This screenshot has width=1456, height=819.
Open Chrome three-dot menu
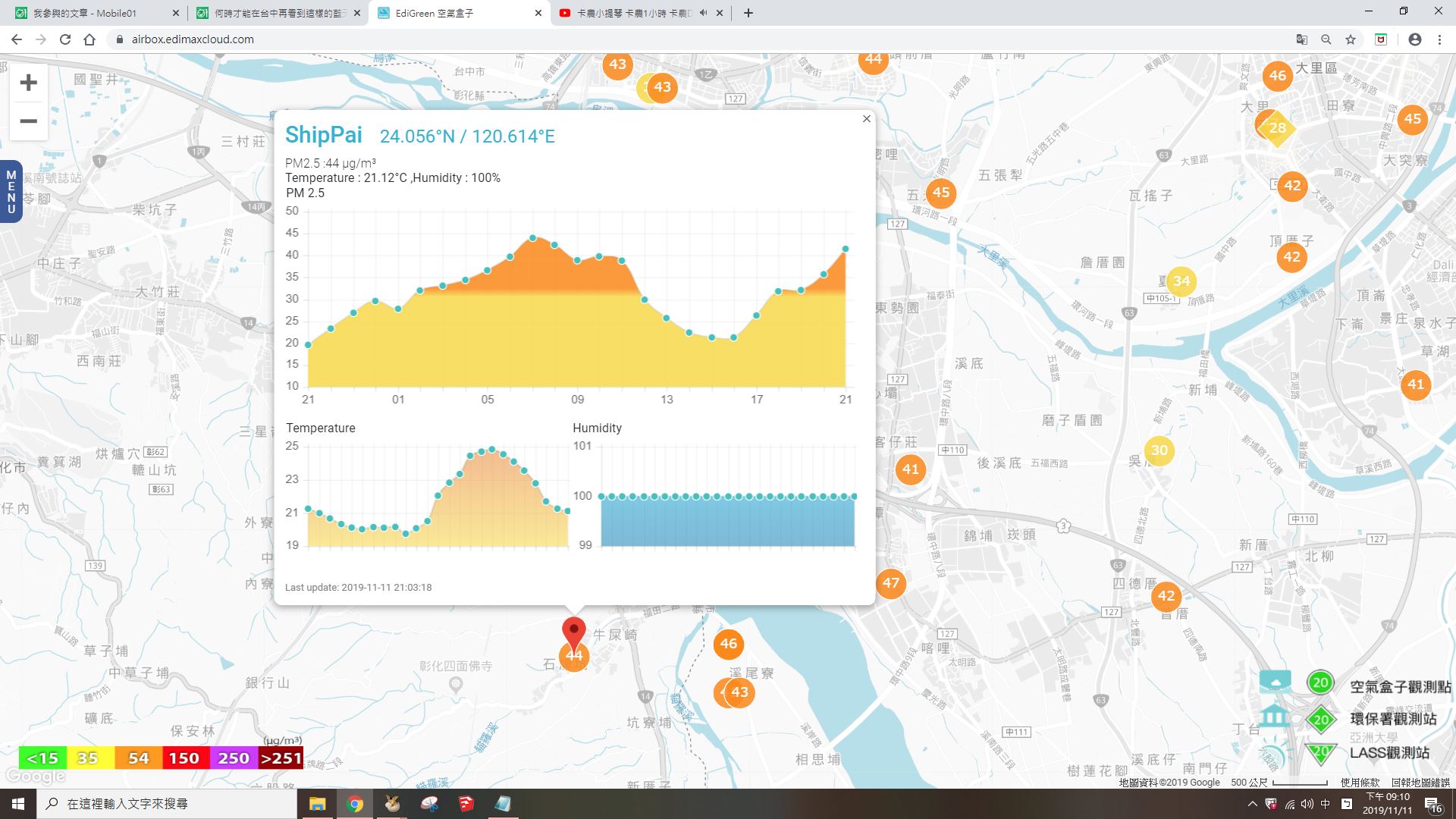pos(1439,39)
